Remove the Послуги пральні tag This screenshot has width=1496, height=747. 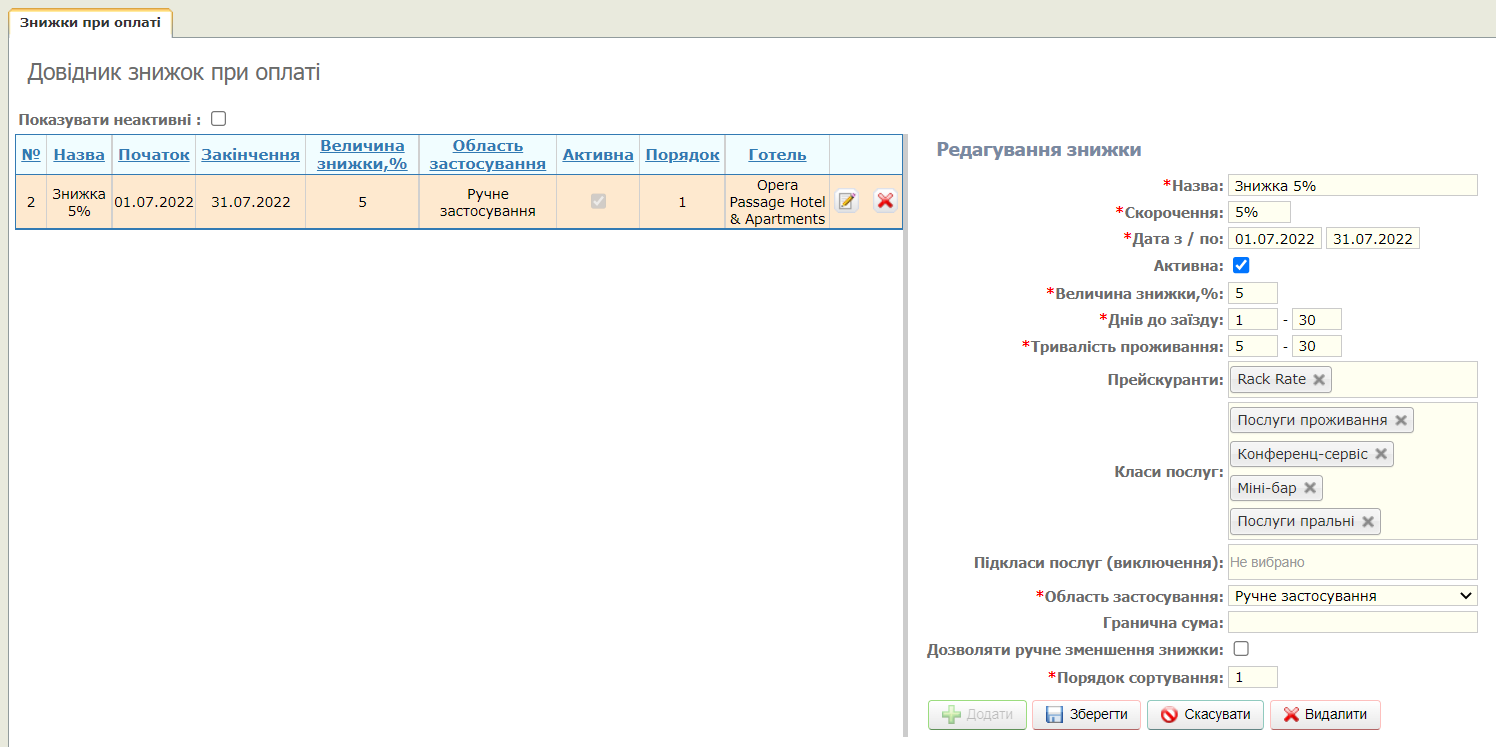[1368, 521]
